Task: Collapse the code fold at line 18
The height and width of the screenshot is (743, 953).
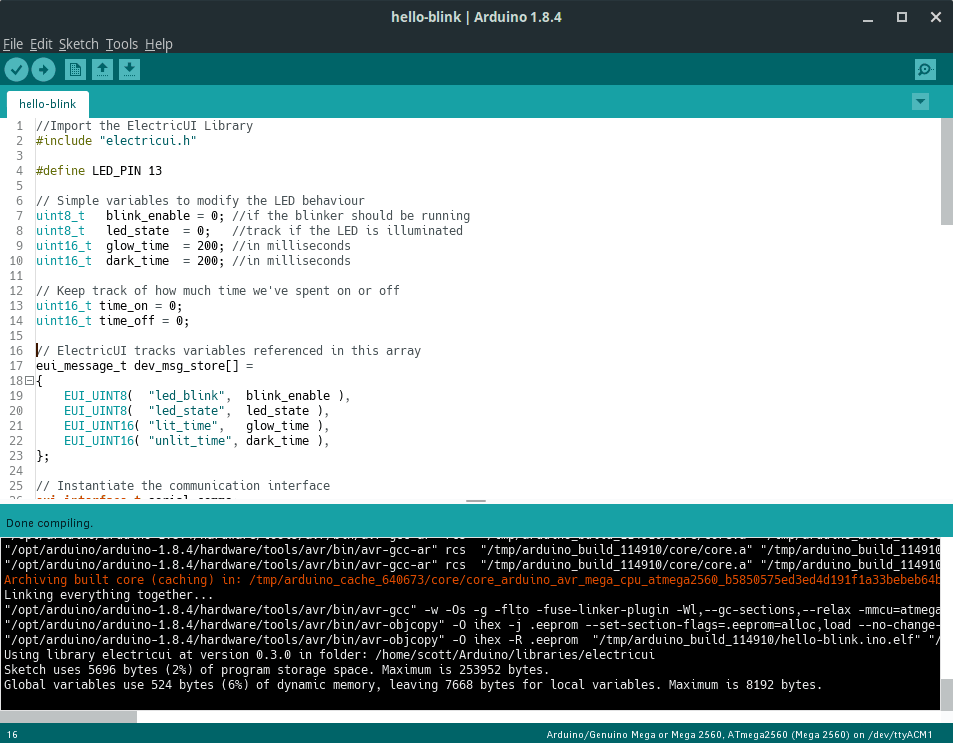Action: pyautogui.click(x=28, y=381)
